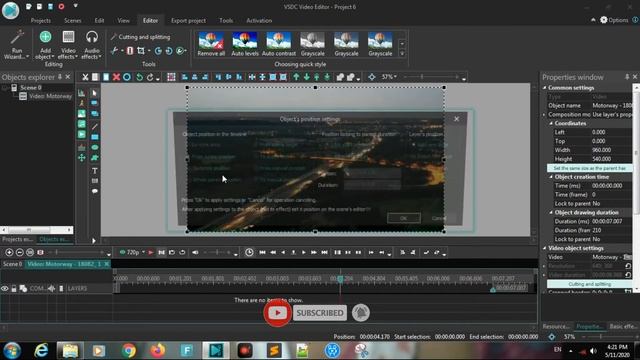Open the Activation tab
Image resolution: width=640 pixels, height=360 pixels.
pos(259,20)
